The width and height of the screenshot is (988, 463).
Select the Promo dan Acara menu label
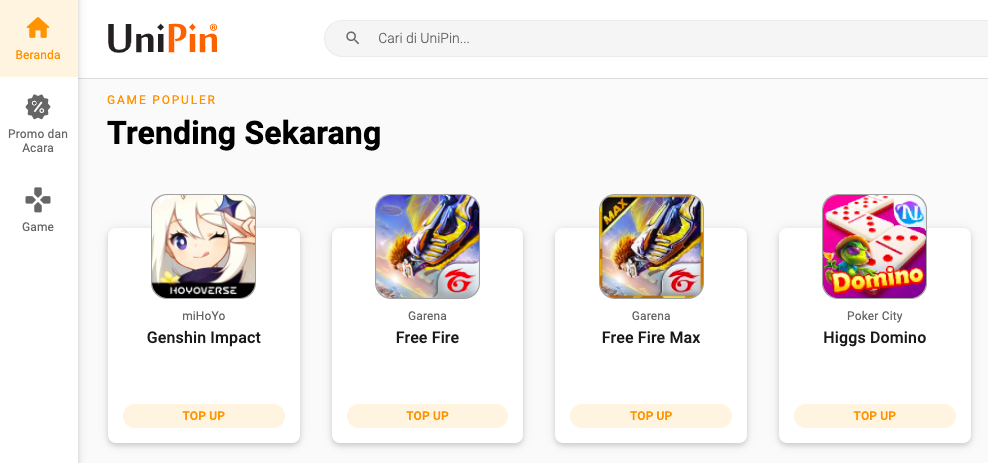38,141
